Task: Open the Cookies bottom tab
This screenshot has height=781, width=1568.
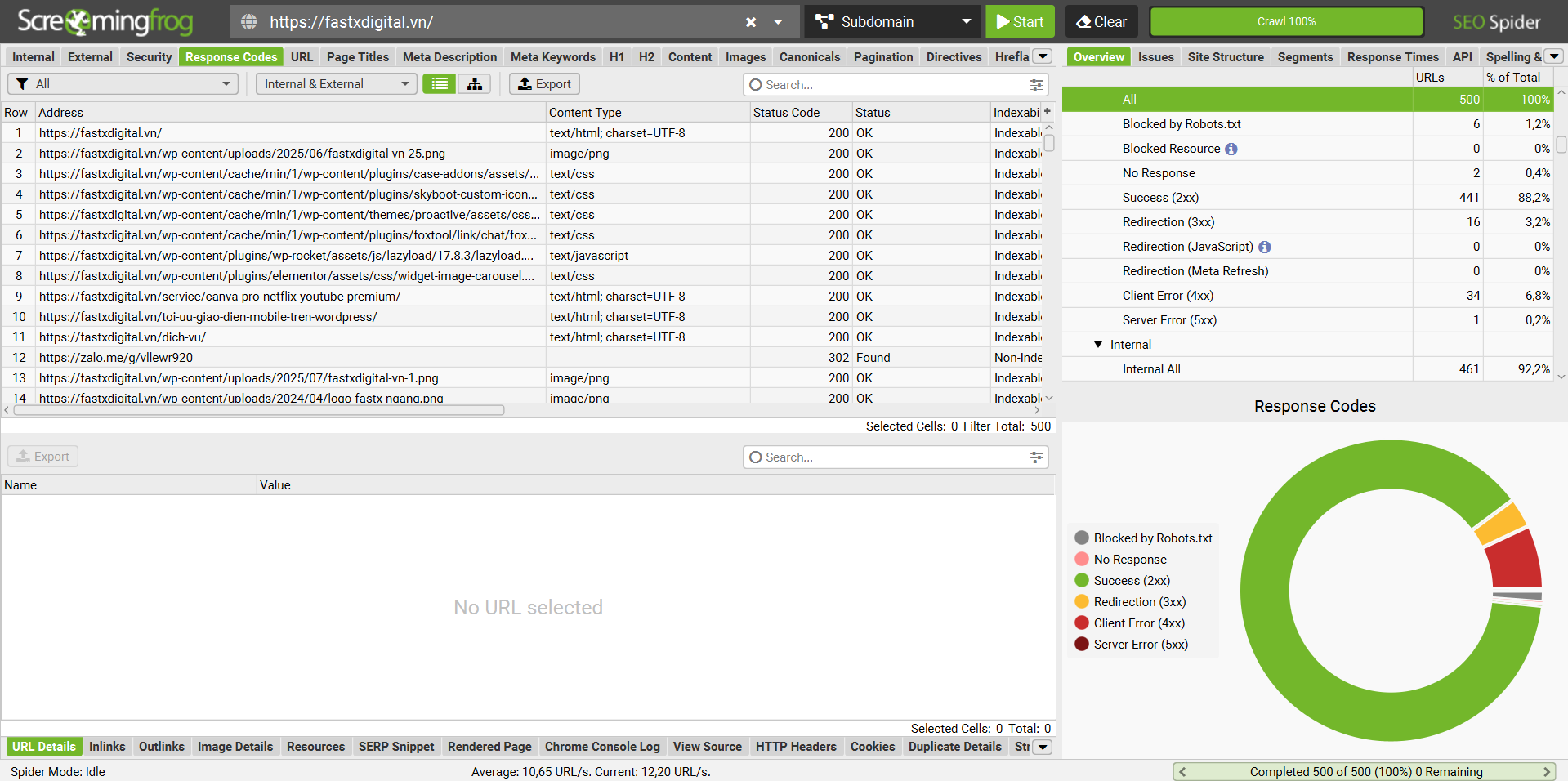Action: pyautogui.click(x=873, y=747)
